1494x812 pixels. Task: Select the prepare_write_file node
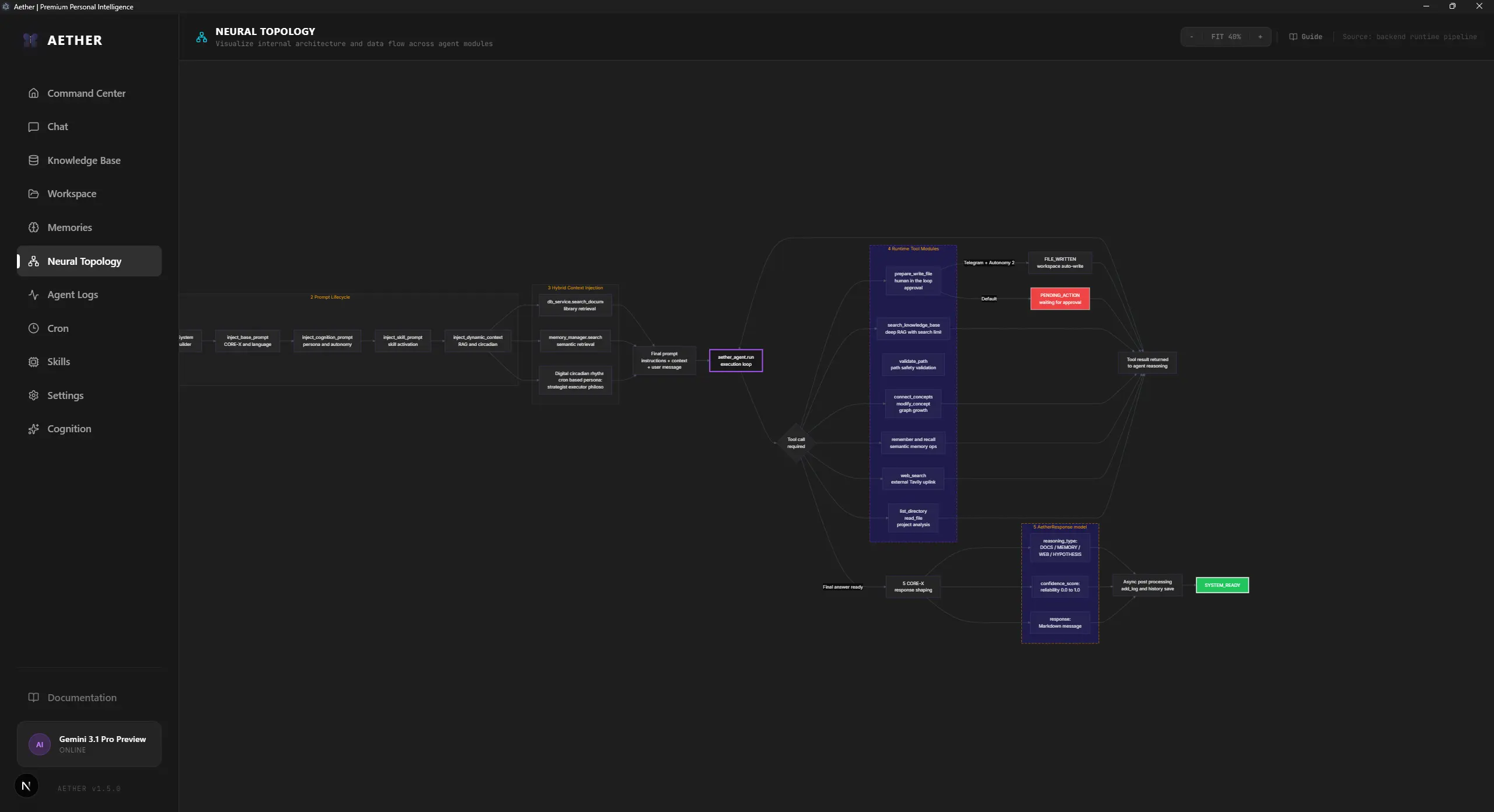(913, 281)
